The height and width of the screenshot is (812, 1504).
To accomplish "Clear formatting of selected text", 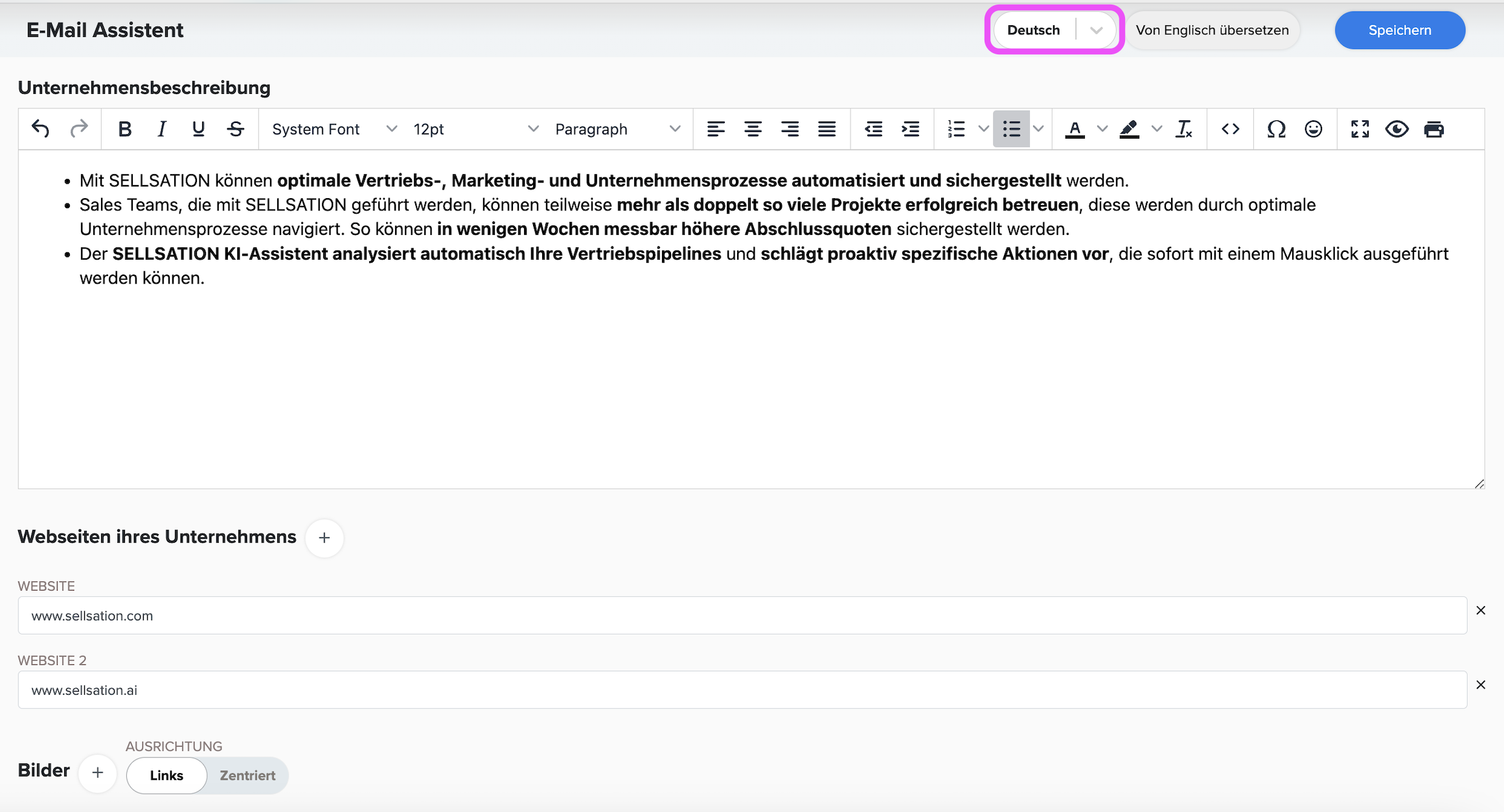I will tap(1184, 129).
